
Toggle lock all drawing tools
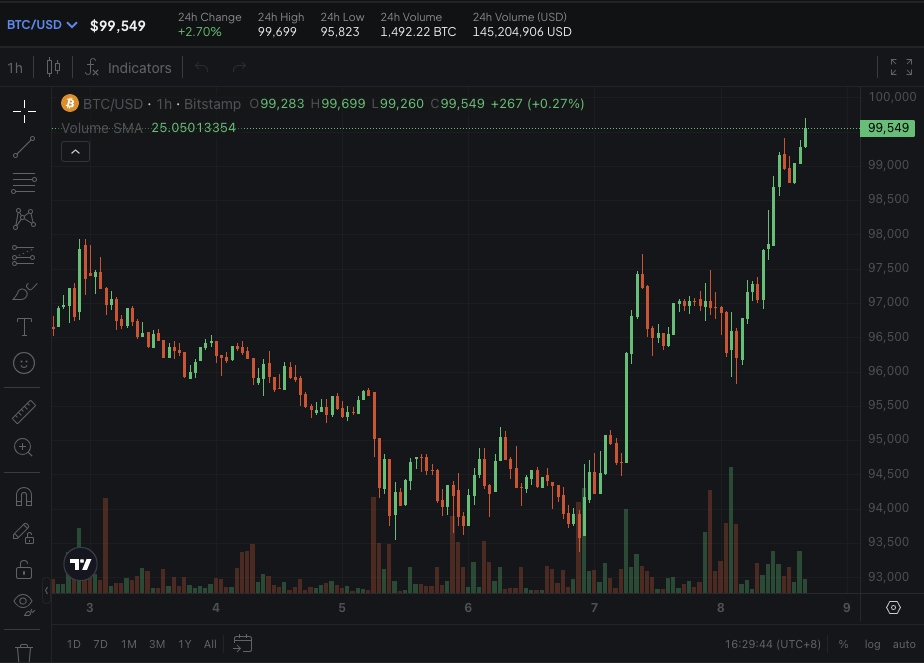coord(24,570)
